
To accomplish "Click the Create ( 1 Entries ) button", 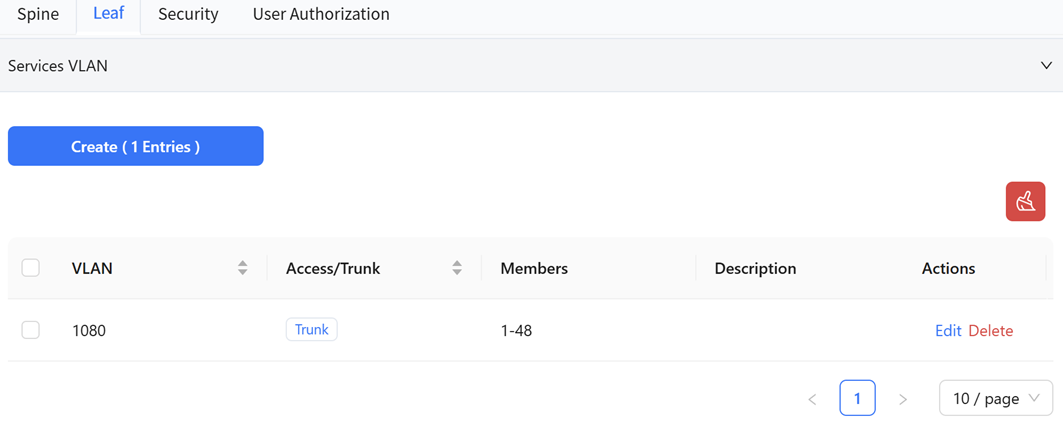I will 136,146.
